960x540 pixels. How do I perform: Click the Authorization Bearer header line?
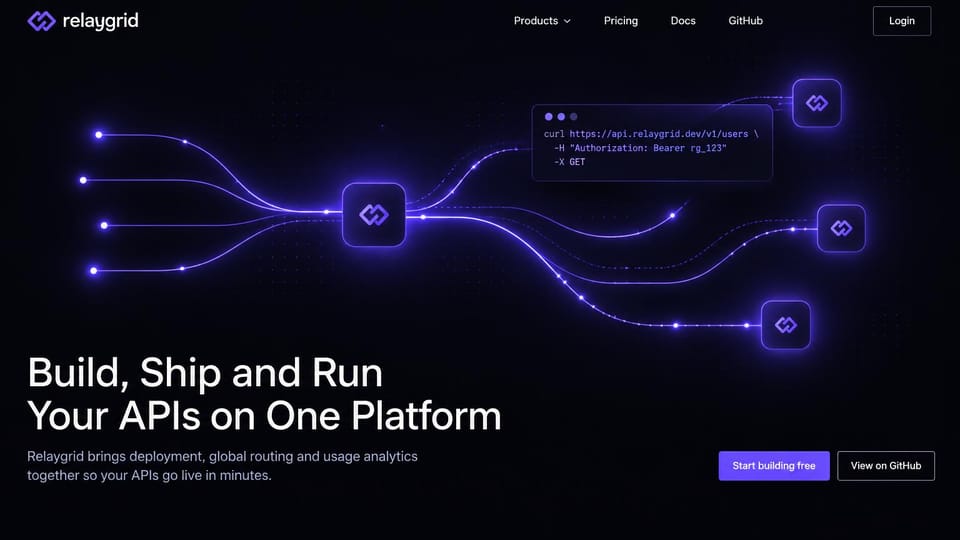[x=640, y=148]
